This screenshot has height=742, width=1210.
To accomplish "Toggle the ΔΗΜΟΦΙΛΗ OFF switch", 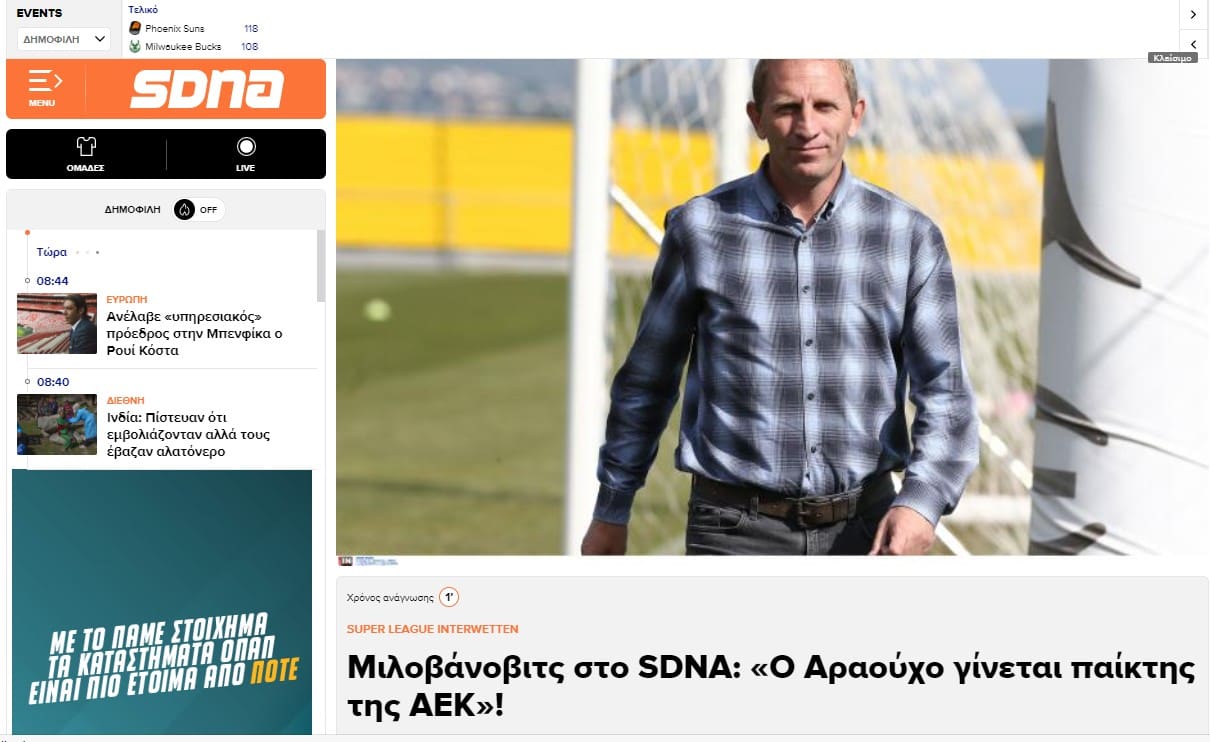I will [x=199, y=210].
